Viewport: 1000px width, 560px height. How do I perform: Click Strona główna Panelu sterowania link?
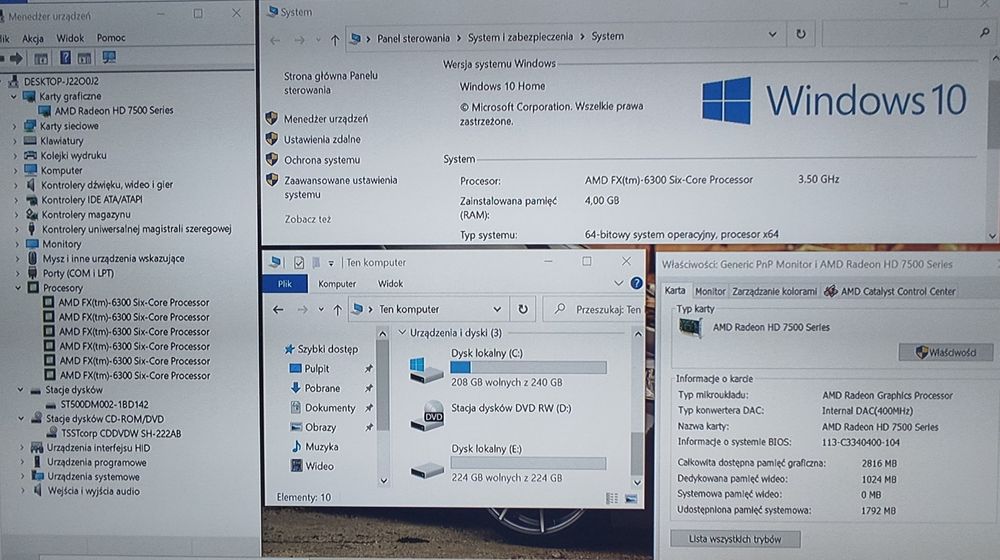coord(331,83)
